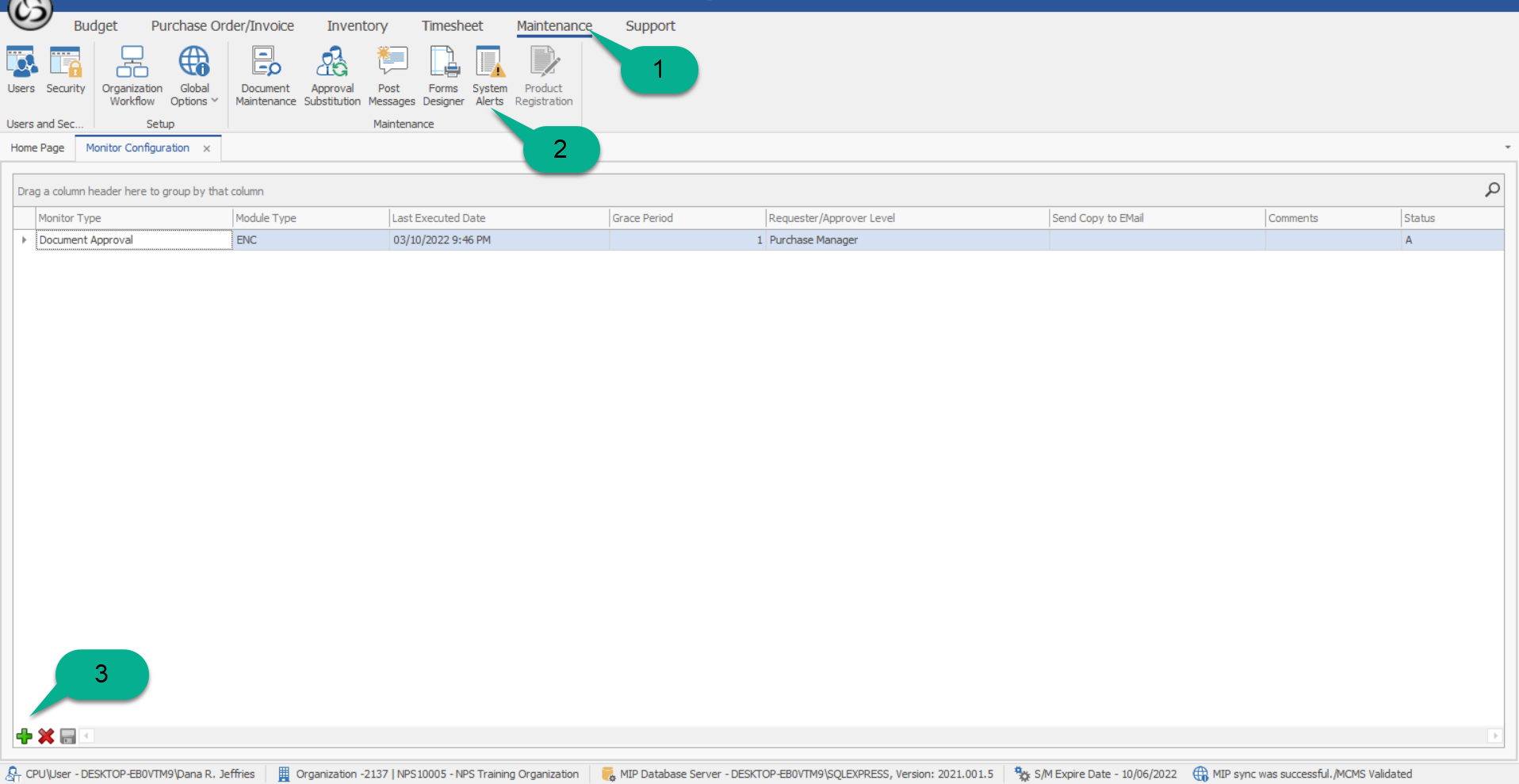Open tab list dropdown arrow at far right
Image resolution: width=1519 pixels, height=784 pixels.
[x=1507, y=147]
